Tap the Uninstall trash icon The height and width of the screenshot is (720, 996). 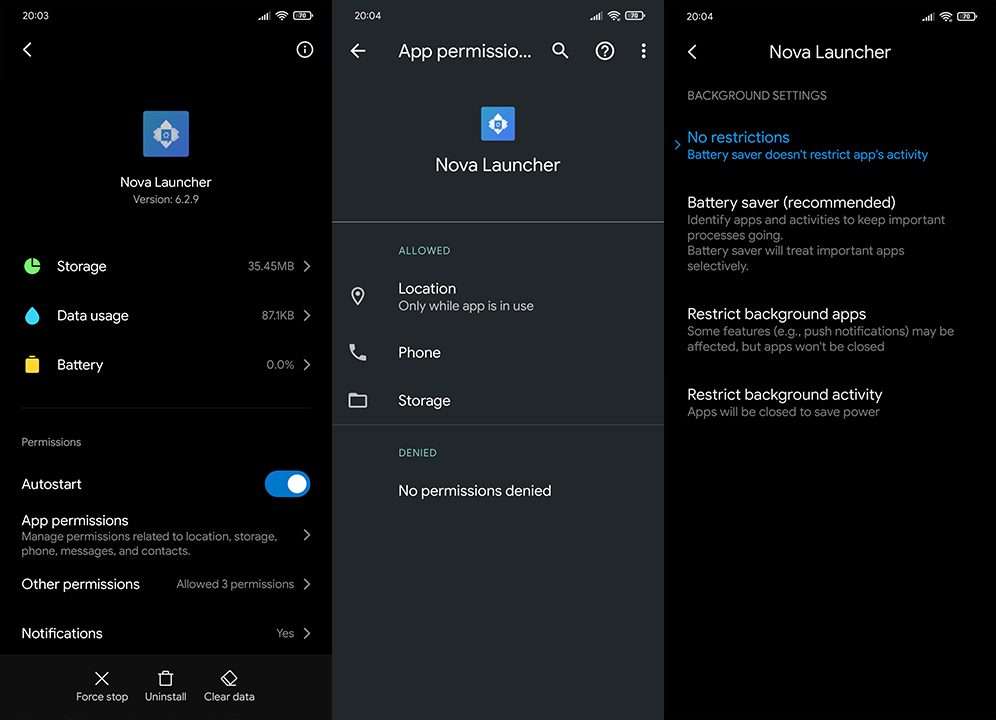tap(165, 678)
